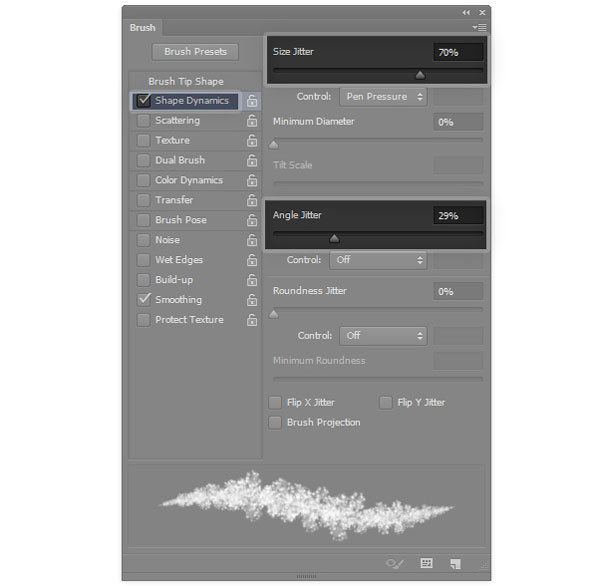600x586 pixels.
Task: Enable the Brush Pose checkbox
Action: [x=143, y=220]
